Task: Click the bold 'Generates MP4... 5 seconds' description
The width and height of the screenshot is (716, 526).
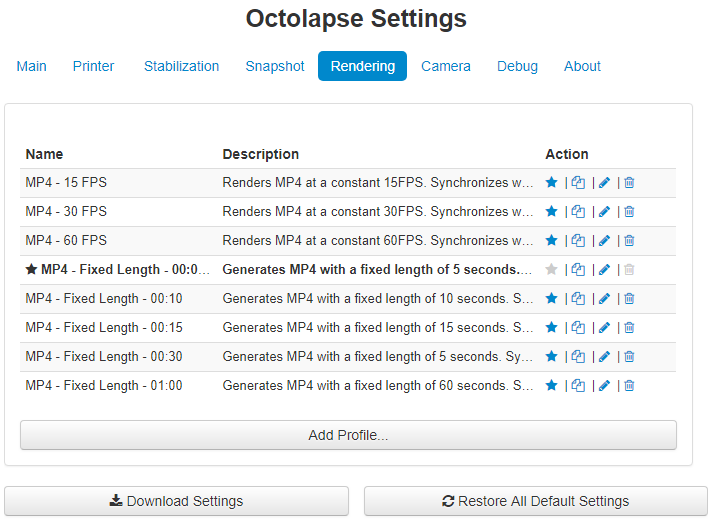Action: pyautogui.click(x=377, y=269)
